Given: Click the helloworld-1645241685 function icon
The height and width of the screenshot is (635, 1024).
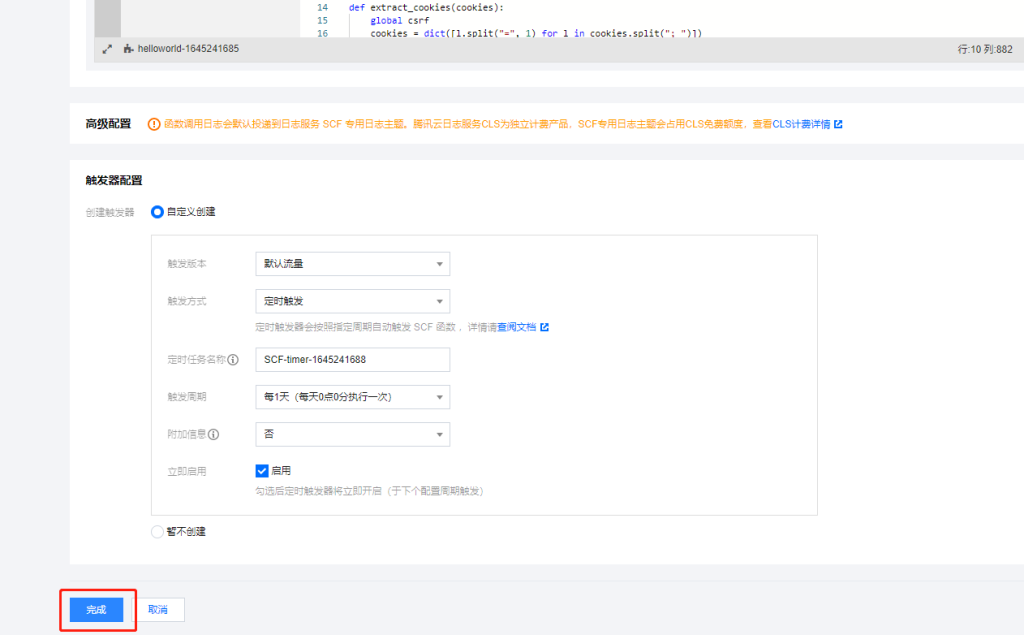Looking at the screenshot, I should pyautogui.click(x=128, y=49).
